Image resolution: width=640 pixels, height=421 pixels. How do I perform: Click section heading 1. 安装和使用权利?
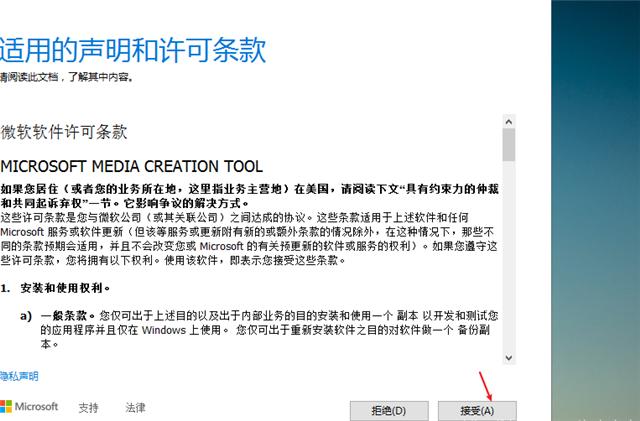coord(55,288)
